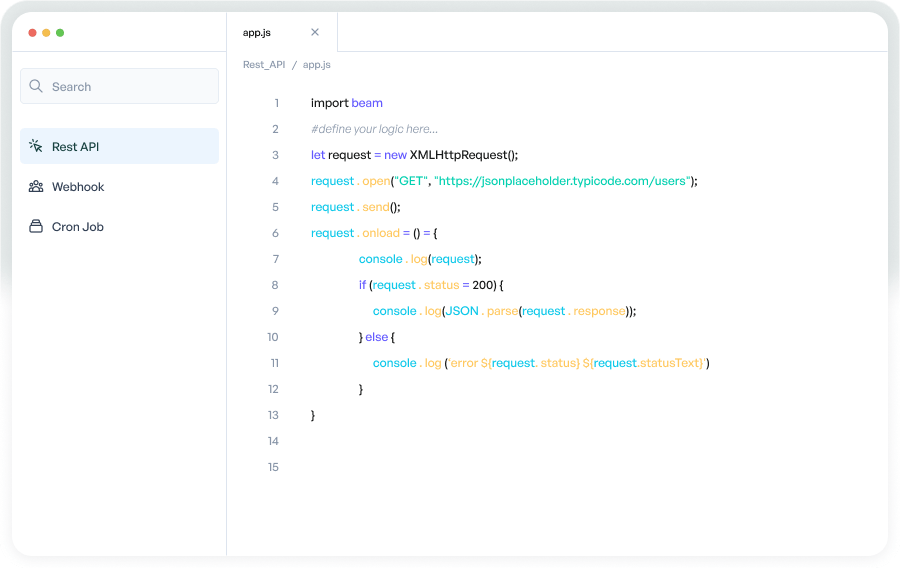Viewport: 900px width, 568px height.
Task: Click Rest_API in the breadcrumb path
Action: point(264,65)
